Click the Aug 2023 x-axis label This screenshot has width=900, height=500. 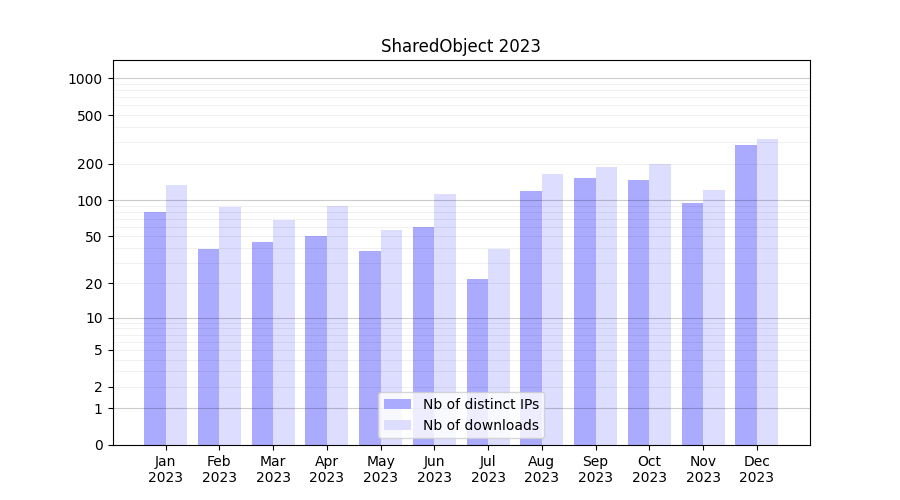(542, 469)
